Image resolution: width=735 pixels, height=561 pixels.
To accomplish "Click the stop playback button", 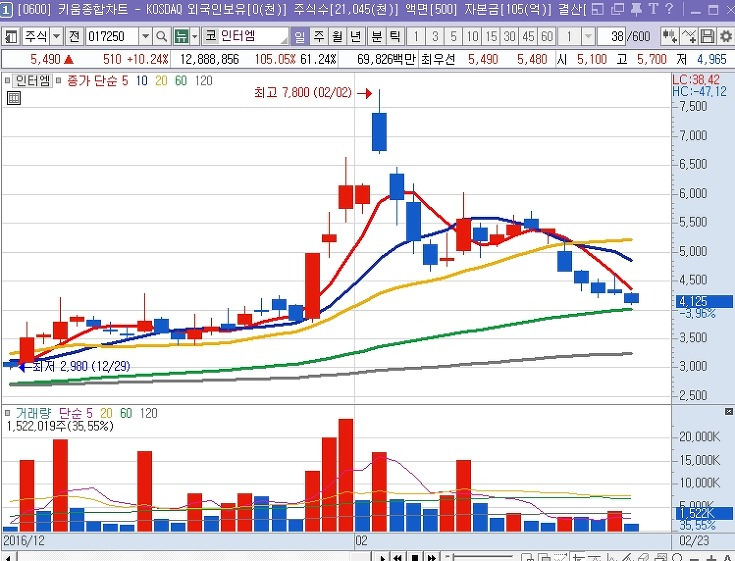I will (415, 557).
